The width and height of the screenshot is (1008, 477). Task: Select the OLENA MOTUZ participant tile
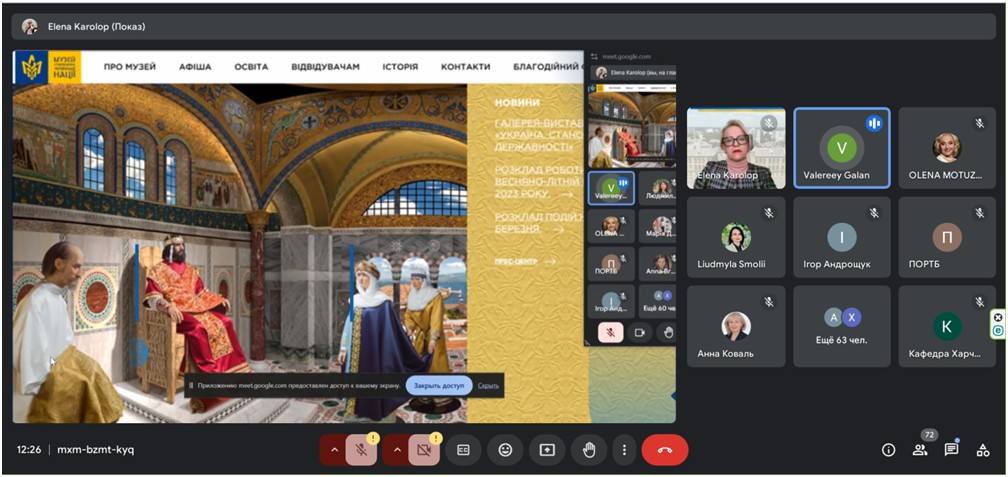[947, 148]
